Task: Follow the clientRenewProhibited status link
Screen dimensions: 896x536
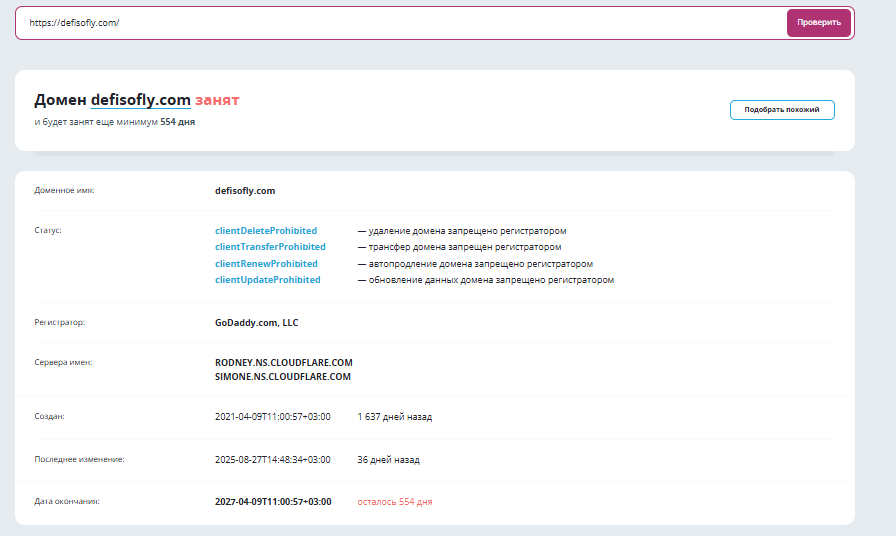Action: (x=267, y=264)
